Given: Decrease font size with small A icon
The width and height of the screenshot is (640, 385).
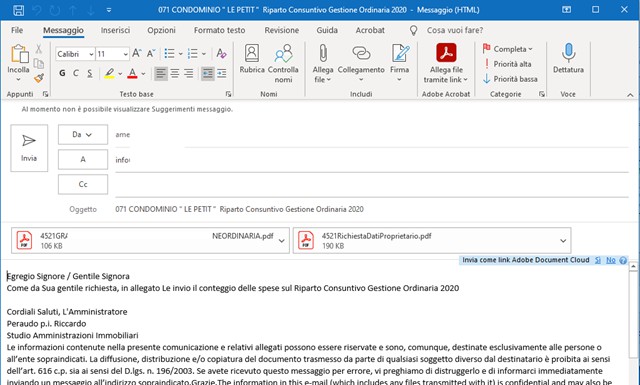Looking at the screenshot, I should click(x=151, y=53).
